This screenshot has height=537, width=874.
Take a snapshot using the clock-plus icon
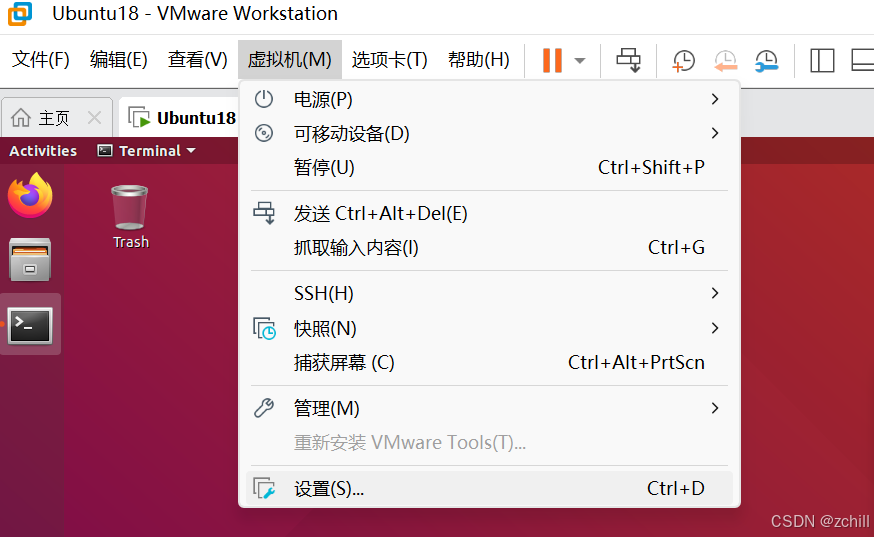[x=683, y=60]
